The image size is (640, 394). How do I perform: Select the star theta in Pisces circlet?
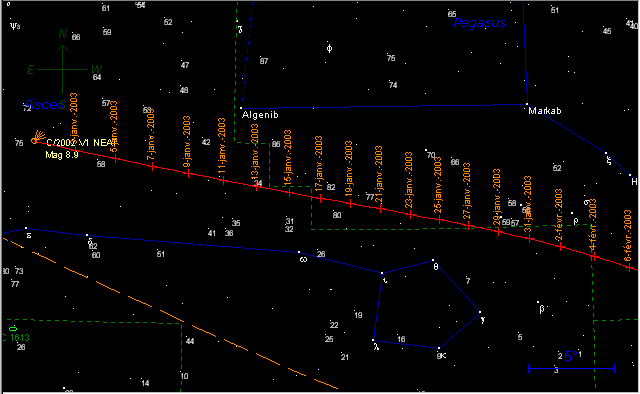click(433, 260)
